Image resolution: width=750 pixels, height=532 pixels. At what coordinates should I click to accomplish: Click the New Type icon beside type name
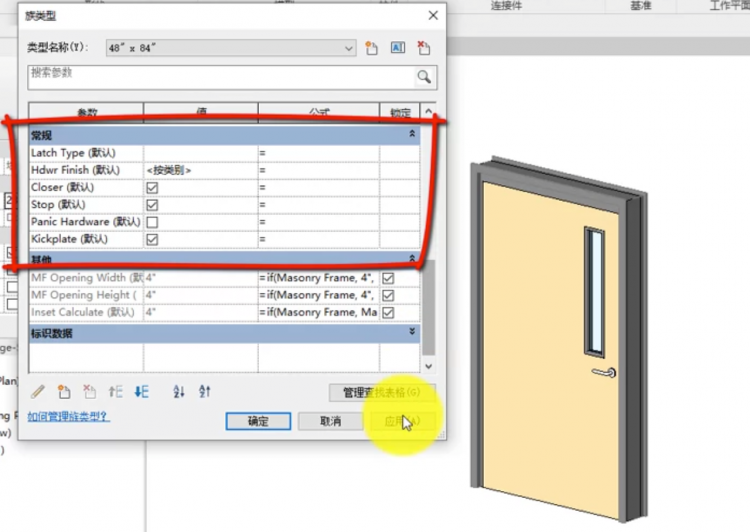371,47
